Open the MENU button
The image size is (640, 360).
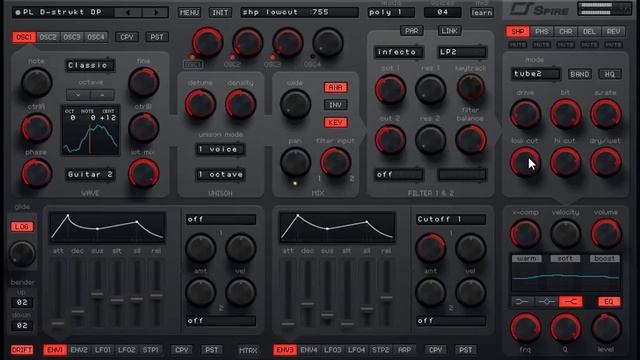tap(189, 13)
